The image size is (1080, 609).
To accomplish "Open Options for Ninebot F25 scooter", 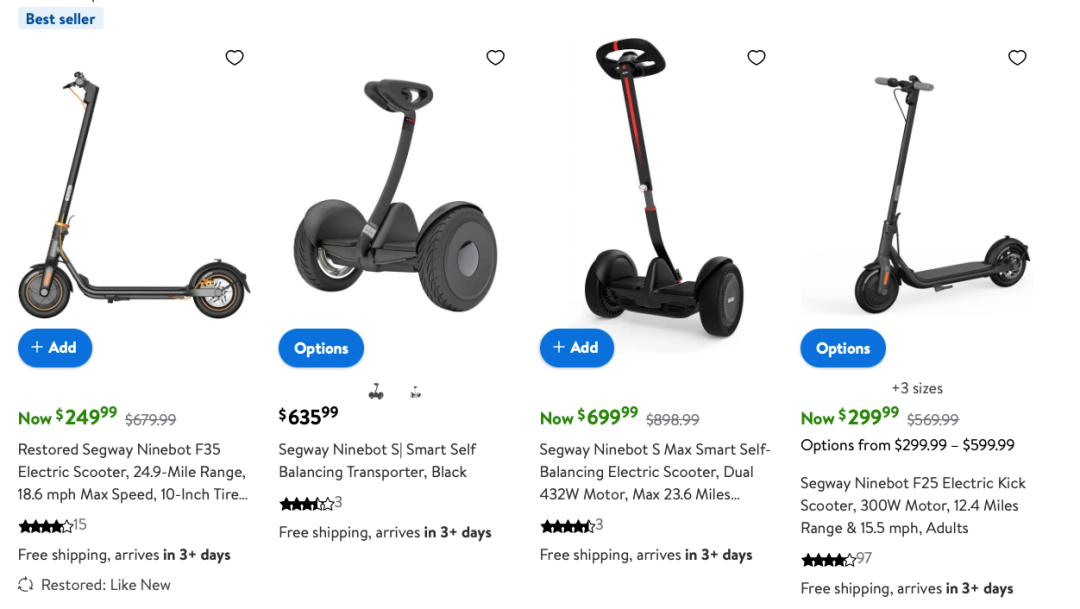I will [843, 348].
